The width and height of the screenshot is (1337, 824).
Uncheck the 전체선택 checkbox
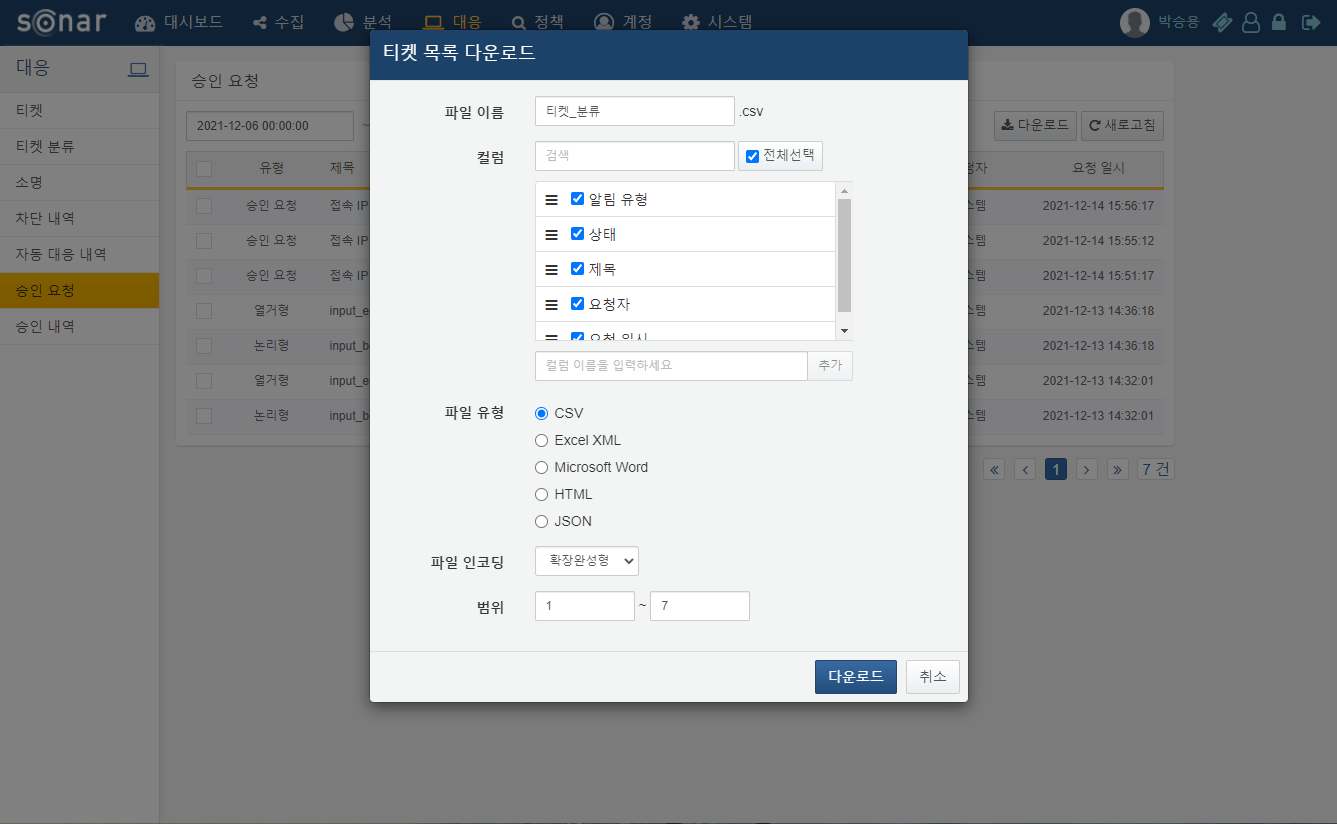[x=753, y=156]
